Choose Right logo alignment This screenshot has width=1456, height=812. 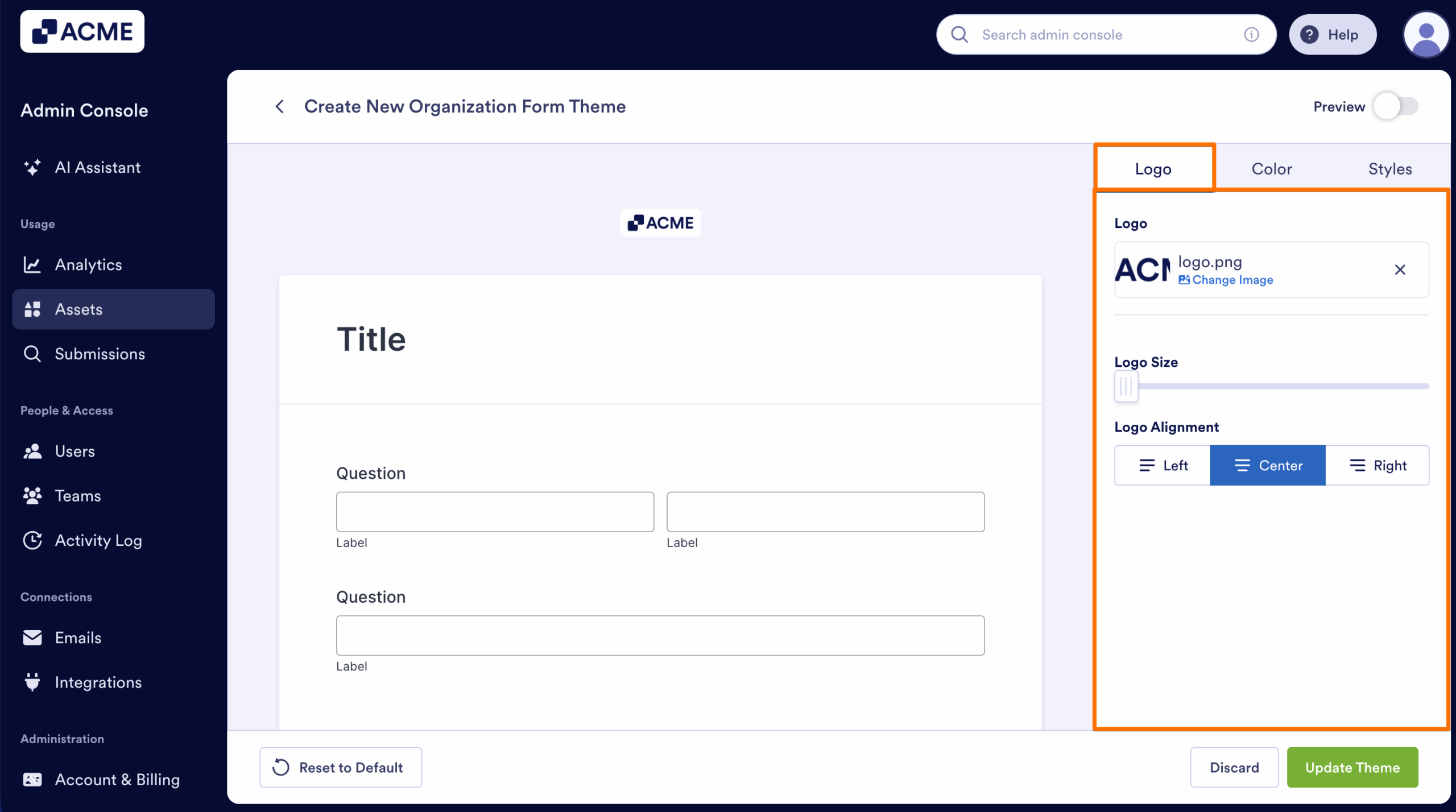(x=1378, y=465)
